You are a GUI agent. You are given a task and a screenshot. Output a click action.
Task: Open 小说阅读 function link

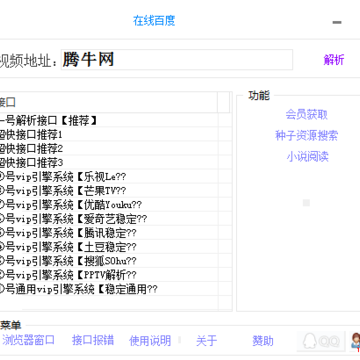coord(307,156)
